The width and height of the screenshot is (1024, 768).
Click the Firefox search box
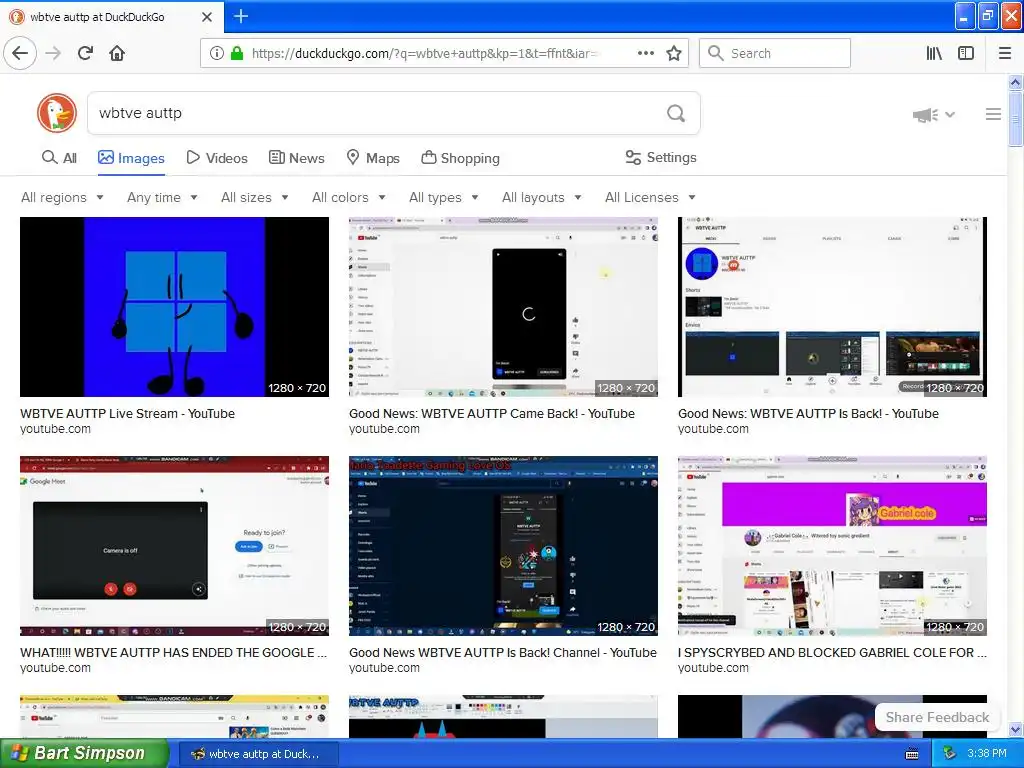775,53
